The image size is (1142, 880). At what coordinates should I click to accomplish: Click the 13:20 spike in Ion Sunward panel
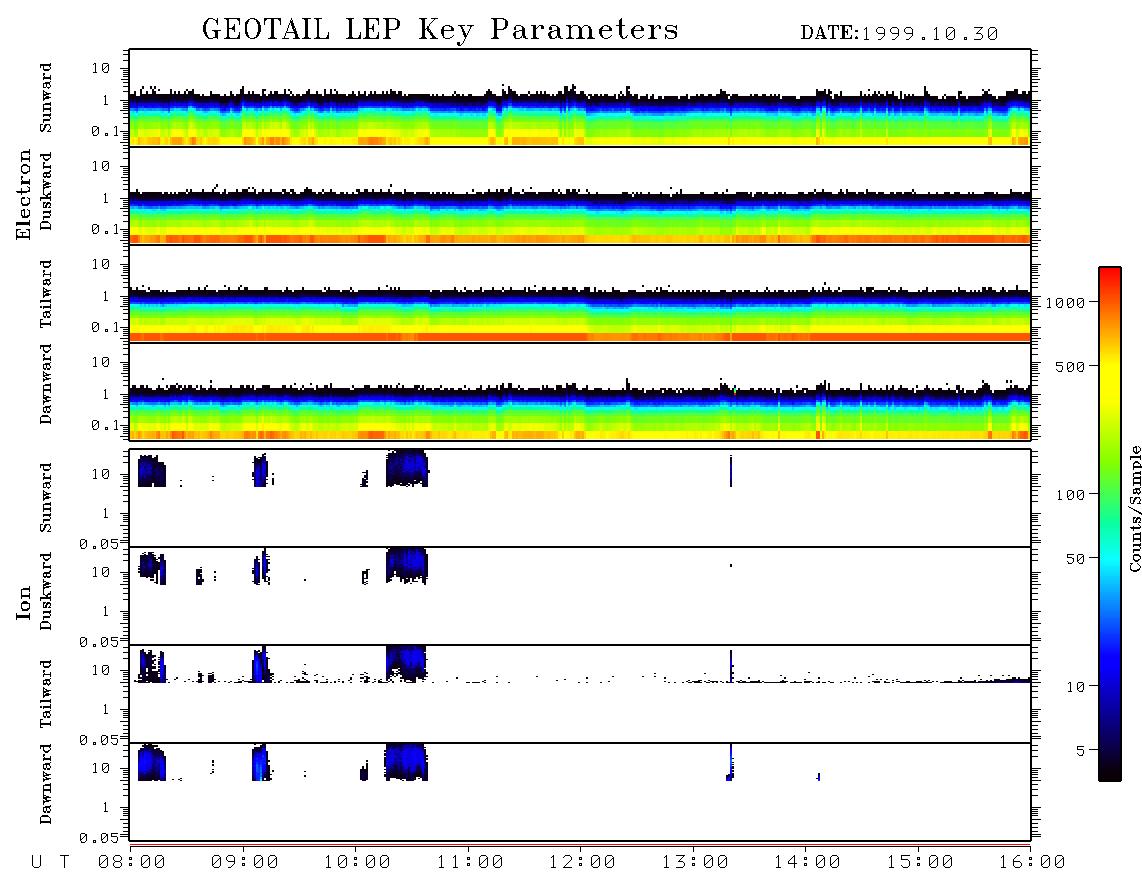tap(731, 471)
